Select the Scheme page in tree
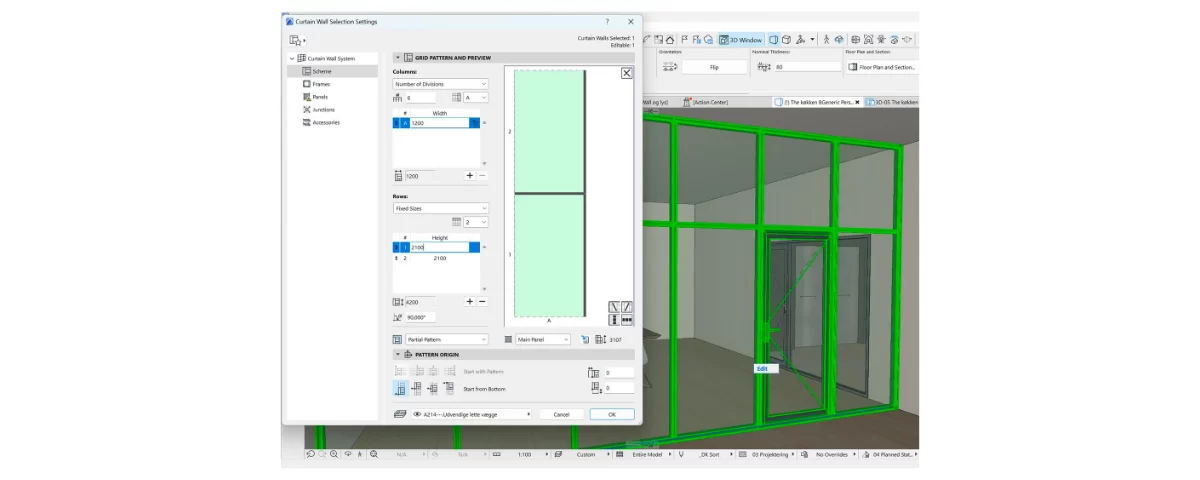The height and width of the screenshot is (480, 1200). [x=333, y=71]
